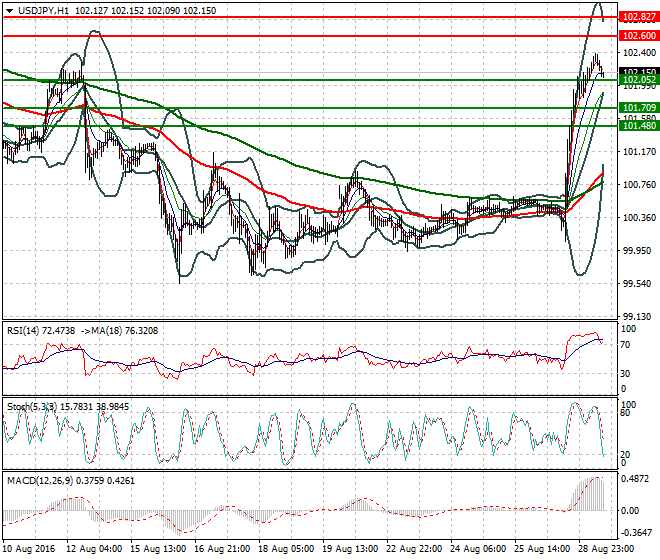Click the 102.400 price scale value
Screen dimensions: 660x560
click(x=639, y=53)
